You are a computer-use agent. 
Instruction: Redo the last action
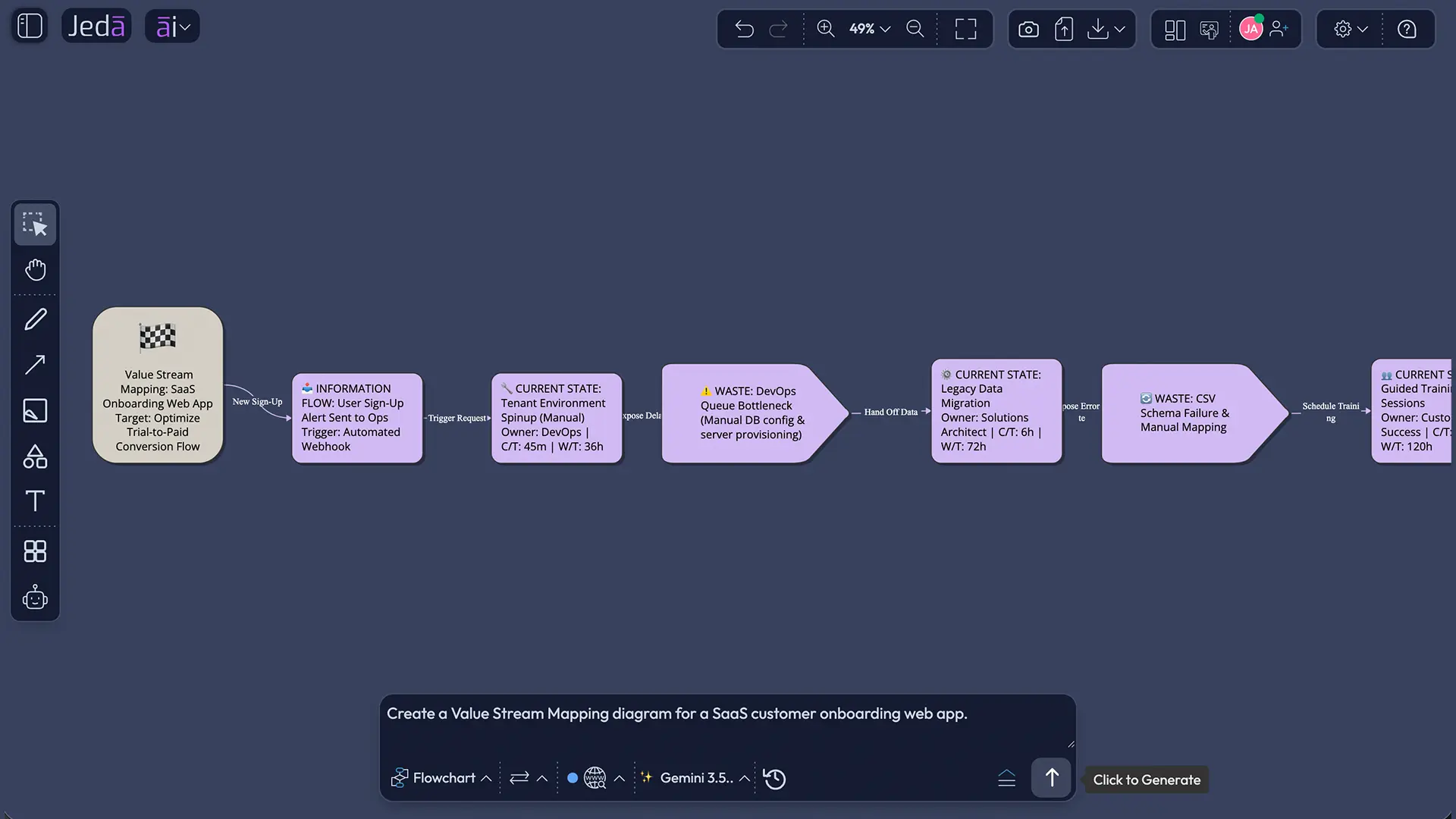point(779,29)
